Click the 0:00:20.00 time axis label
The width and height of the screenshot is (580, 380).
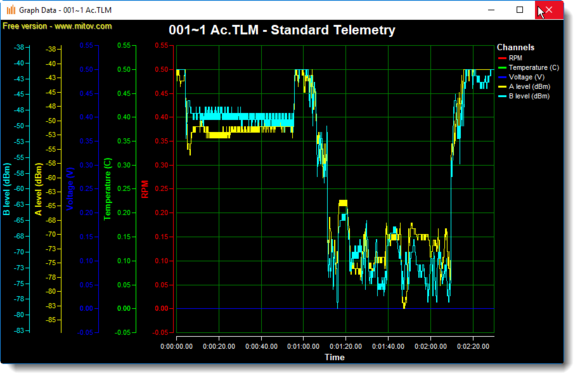(x=219, y=347)
